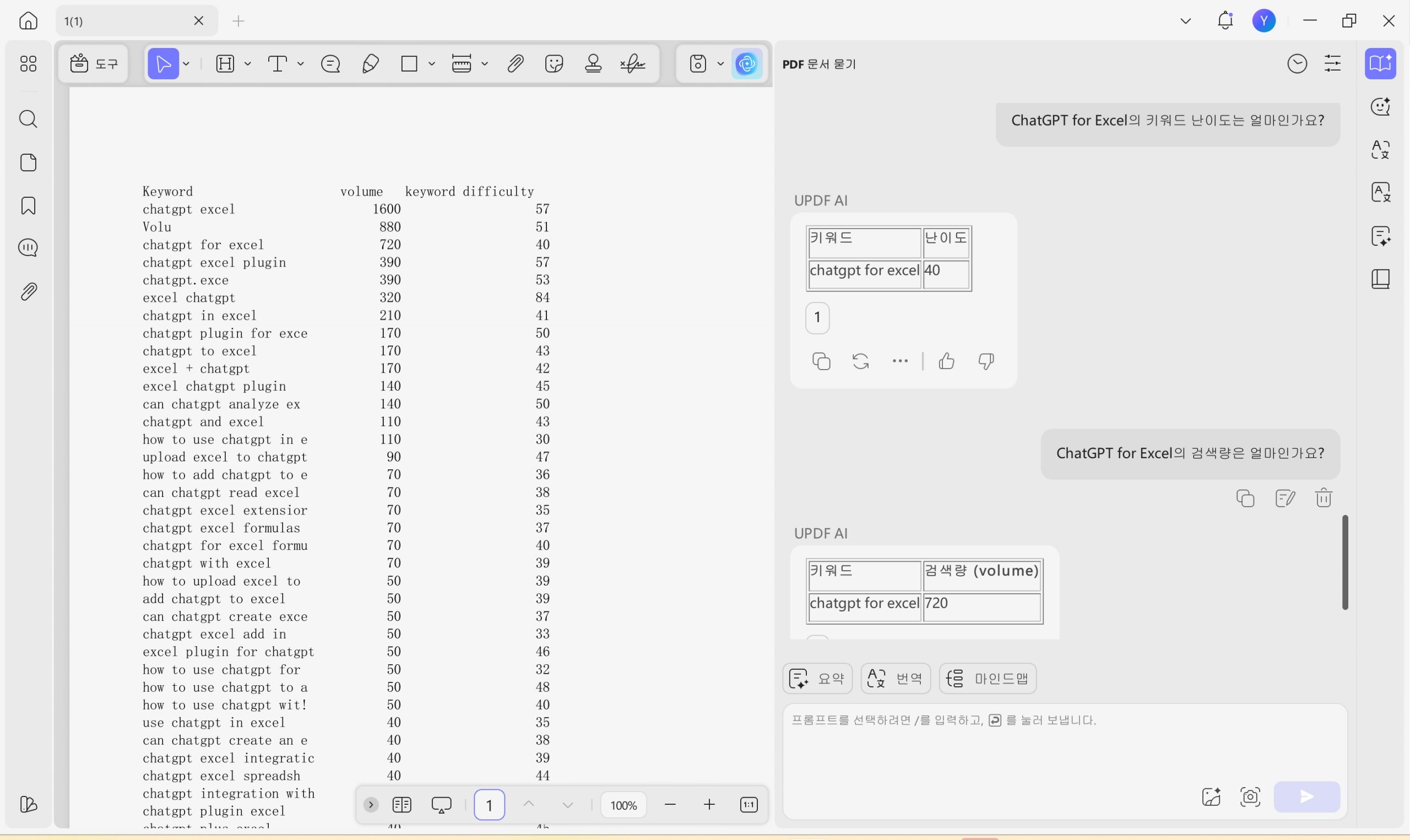Expand the Text tool dropdown arrow
Viewport: 1410px width, 840px height.
point(300,64)
